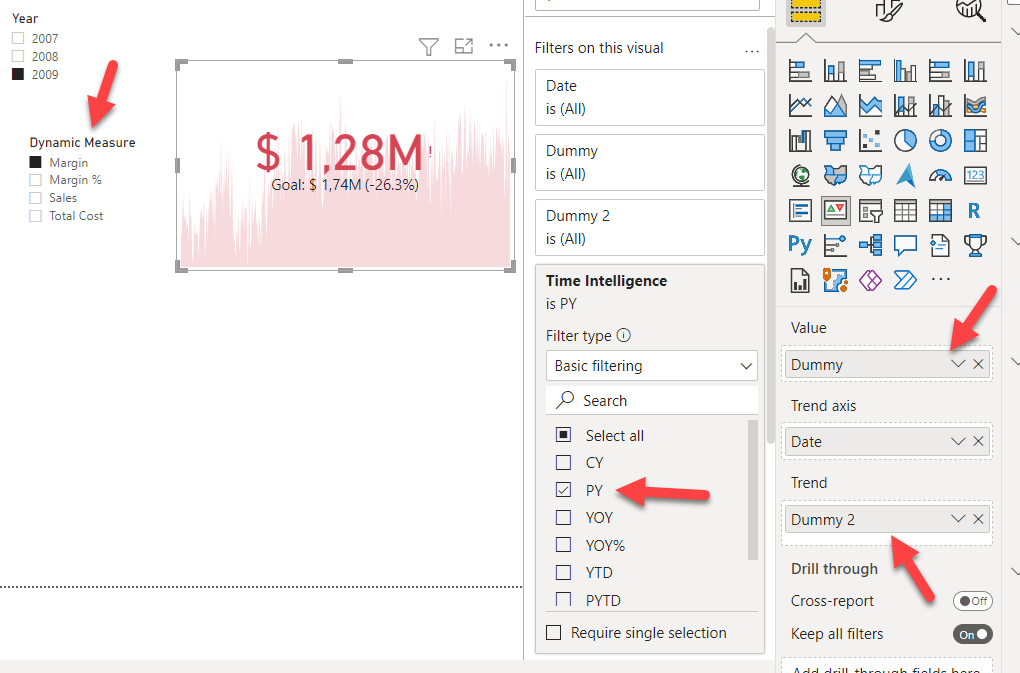The width and height of the screenshot is (1020, 673).
Task: Expand the Dummy 2 filter card
Action: click(x=649, y=227)
